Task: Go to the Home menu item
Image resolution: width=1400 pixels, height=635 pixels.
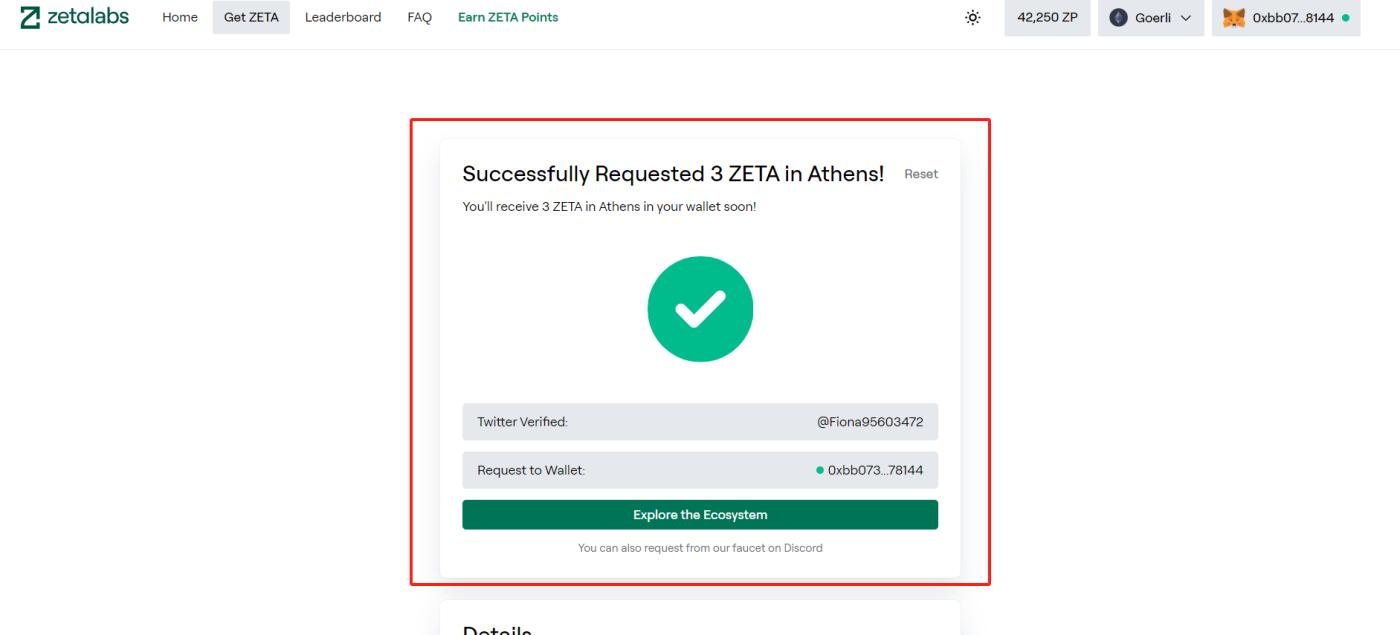Action: [x=180, y=17]
